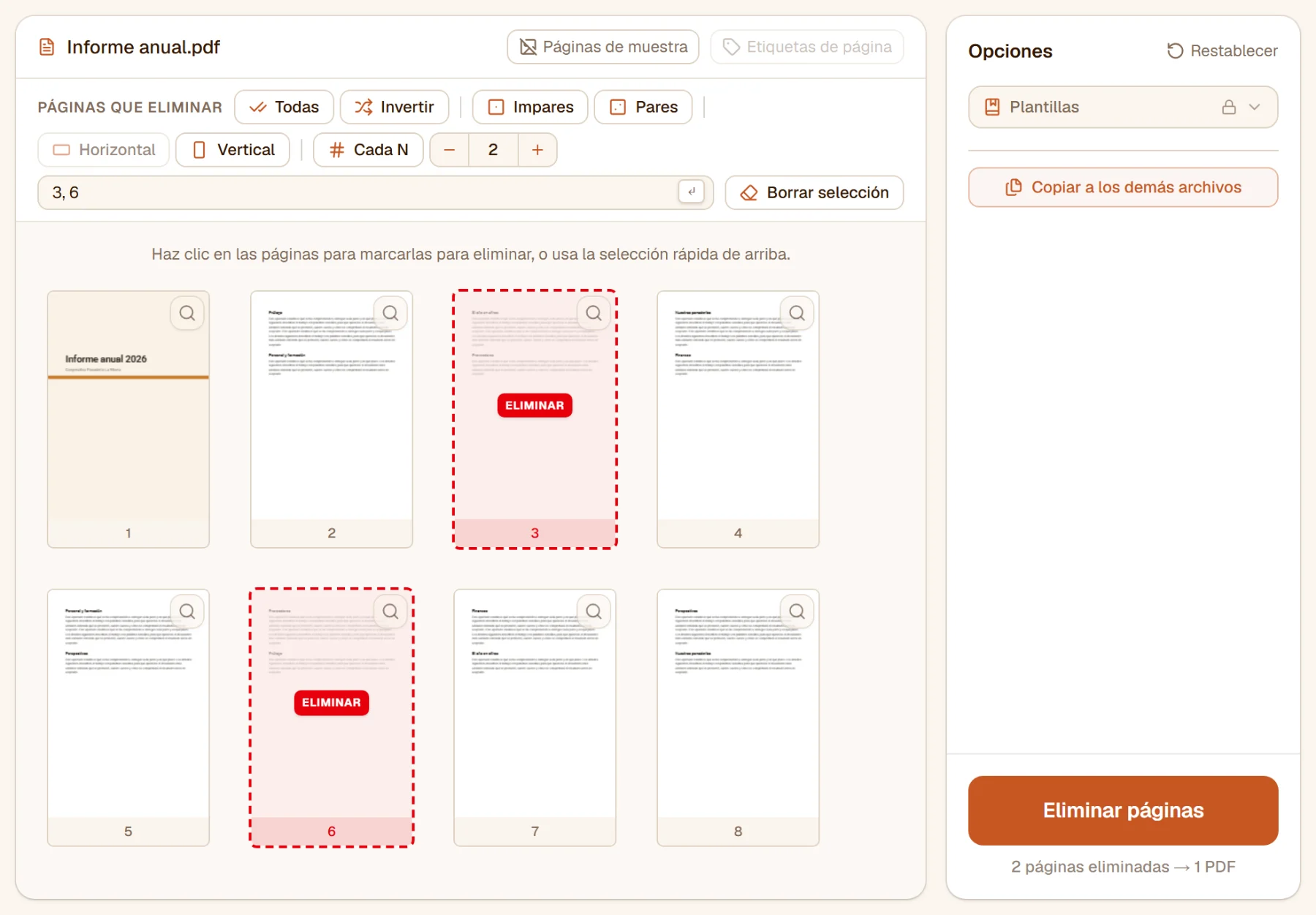The width and height of the screenshot is (1316, 915).
Task: Click the enter icon in the page range field
Action: pyautogui.click(x=692, y=192)
